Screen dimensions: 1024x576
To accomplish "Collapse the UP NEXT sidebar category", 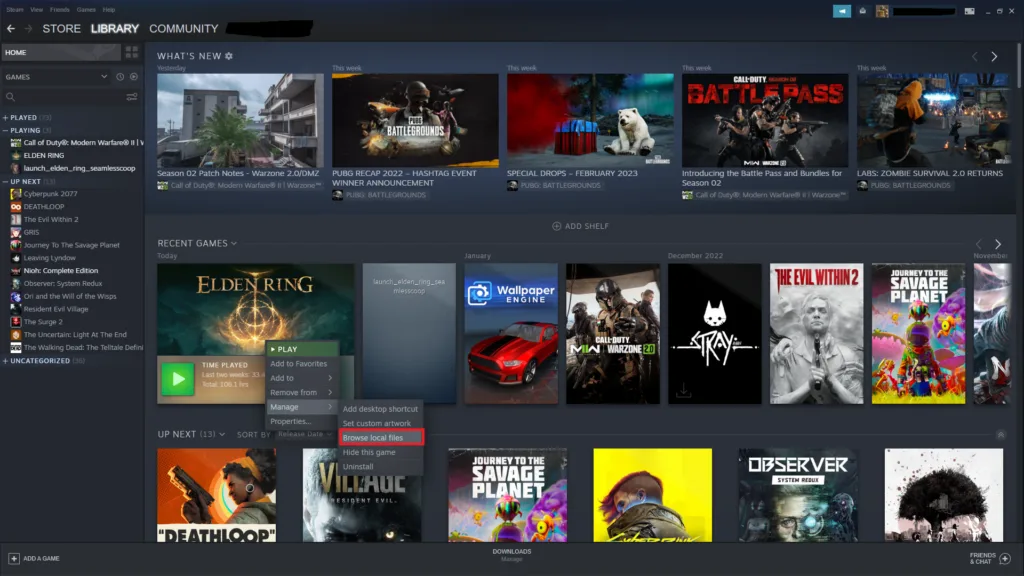I will click(x=25, y=182).
